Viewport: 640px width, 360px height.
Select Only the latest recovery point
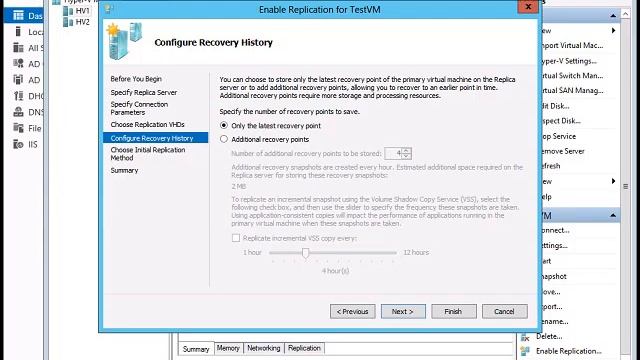[224, 125]
